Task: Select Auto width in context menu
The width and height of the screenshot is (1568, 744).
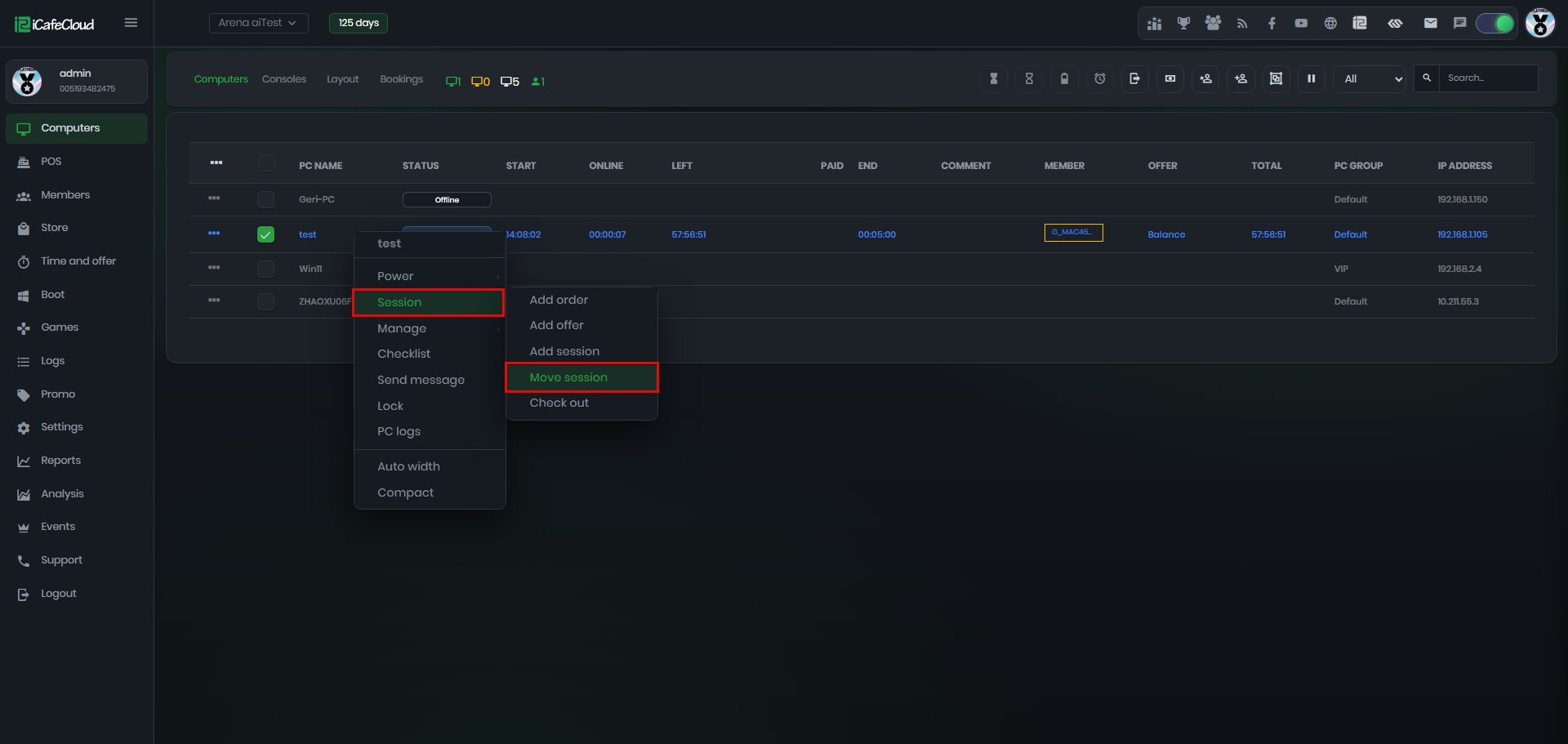Action: 430,466
